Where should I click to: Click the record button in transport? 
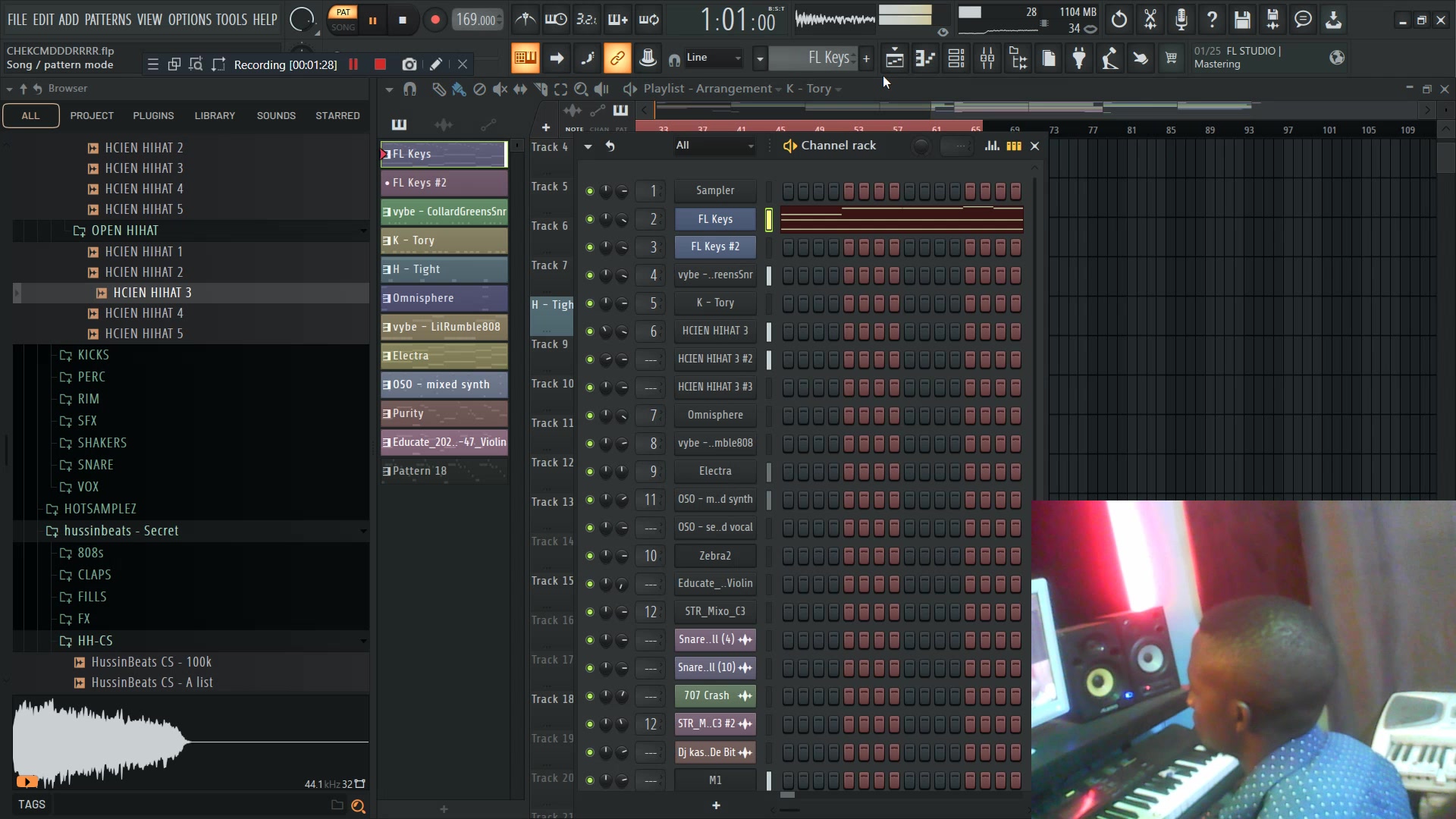435,20
